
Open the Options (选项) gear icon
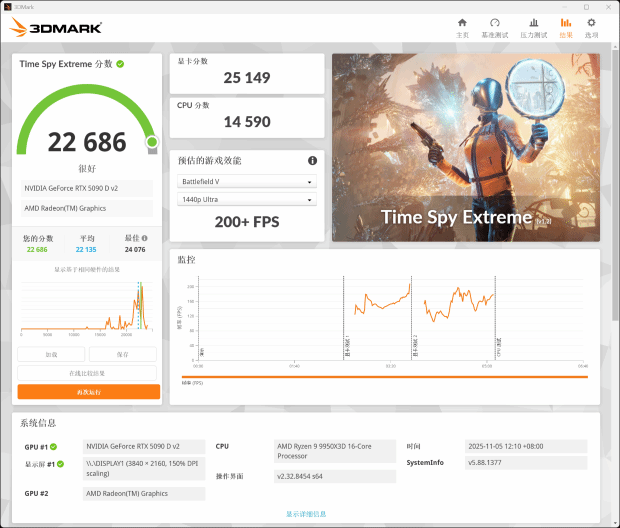592,27
